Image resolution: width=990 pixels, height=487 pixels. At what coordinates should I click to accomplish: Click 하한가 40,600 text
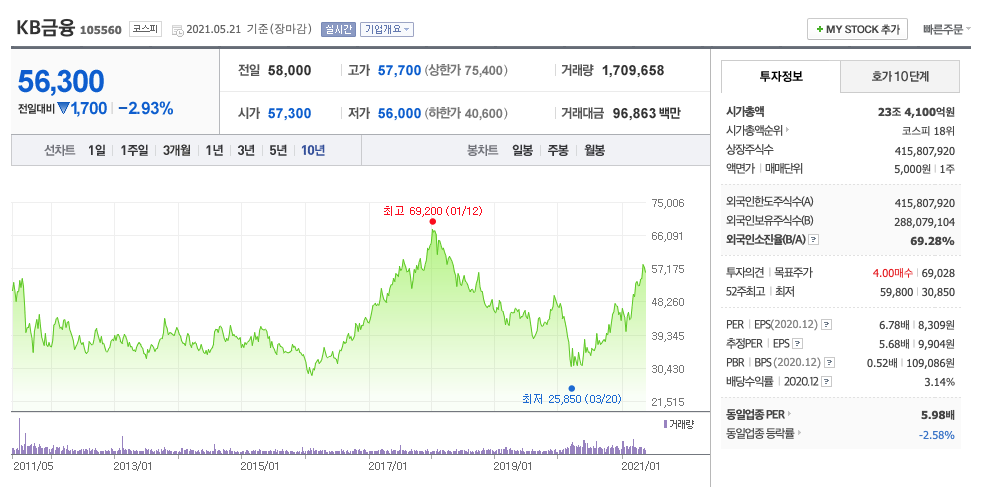click(x=466, y=114)
